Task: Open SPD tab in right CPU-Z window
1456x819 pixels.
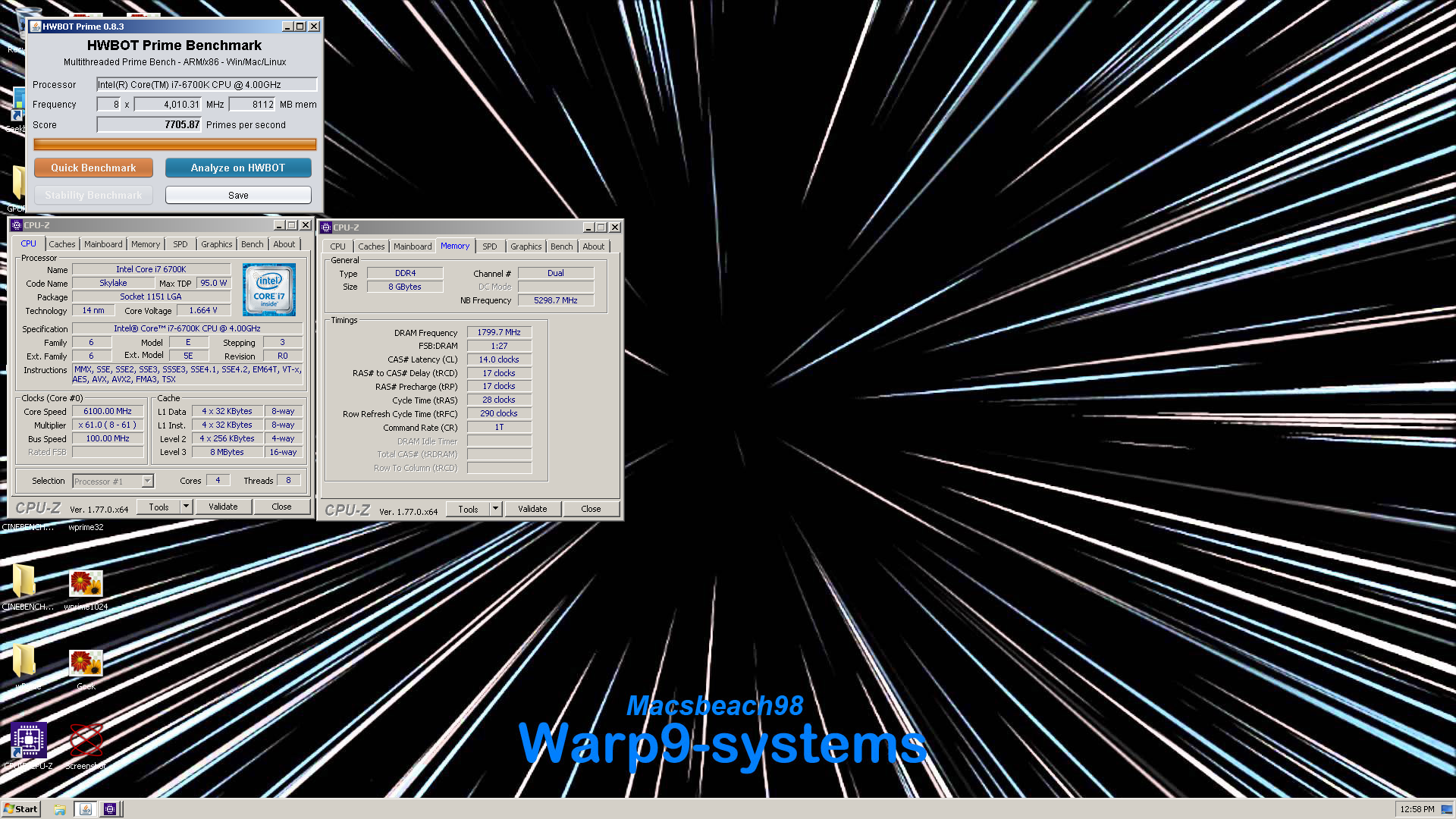Action: 490,246
